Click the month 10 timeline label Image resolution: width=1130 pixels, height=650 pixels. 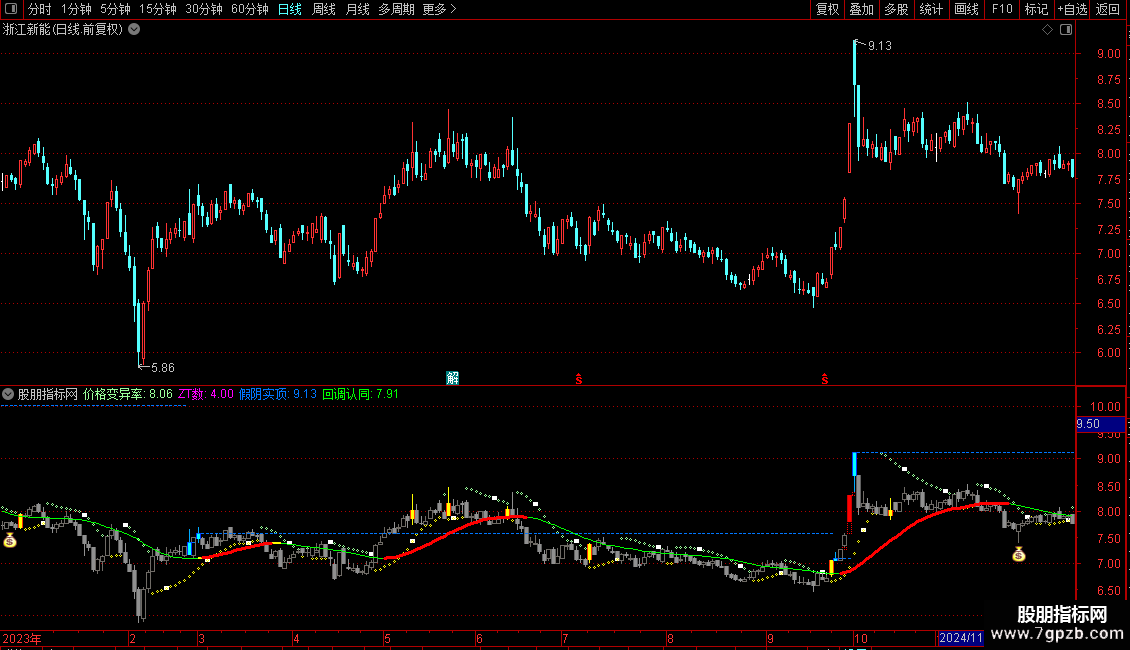click(x=860, y=638)
